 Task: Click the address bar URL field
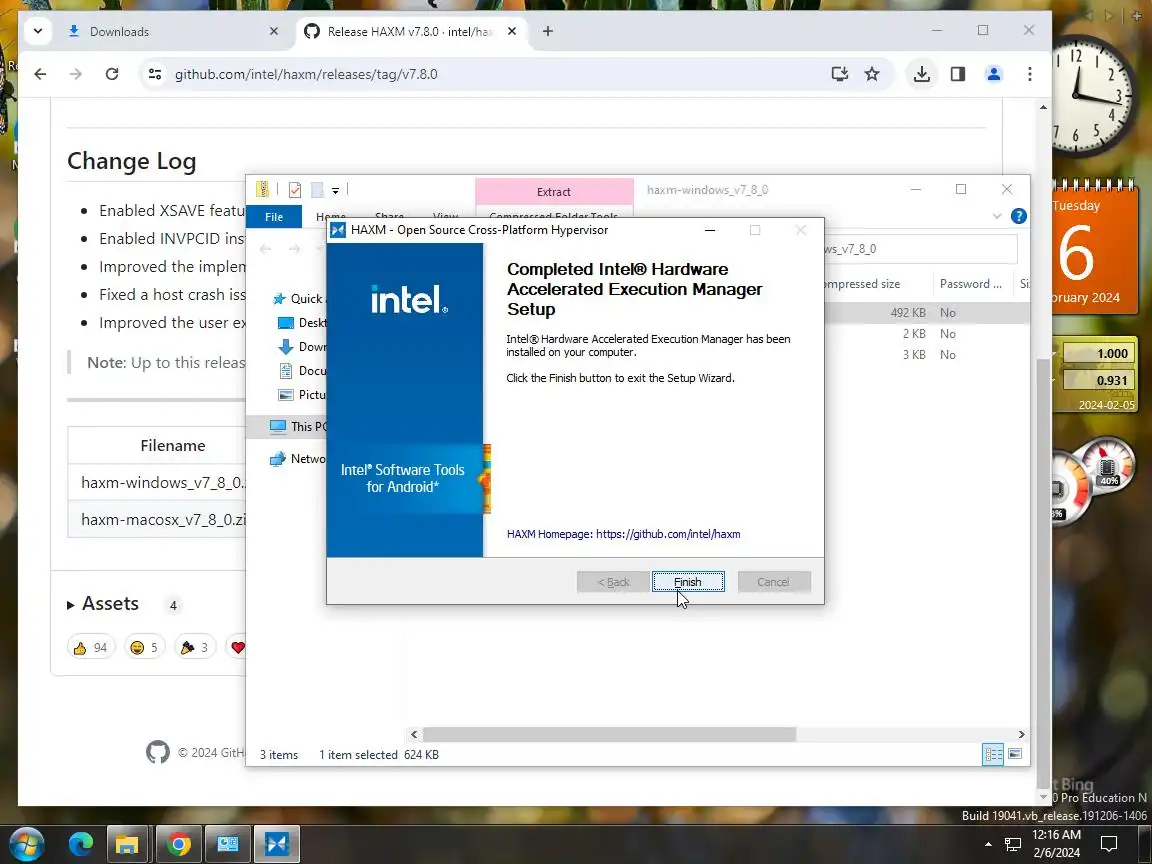tap(485, 74)
